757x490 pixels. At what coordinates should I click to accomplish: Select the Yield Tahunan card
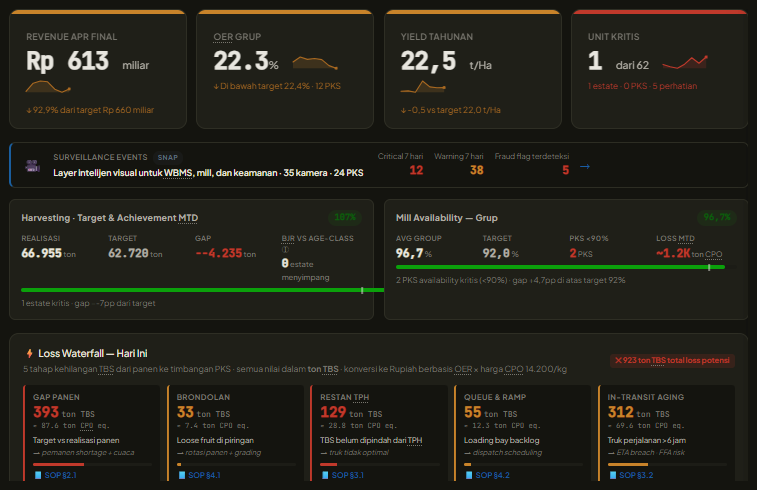473,70
